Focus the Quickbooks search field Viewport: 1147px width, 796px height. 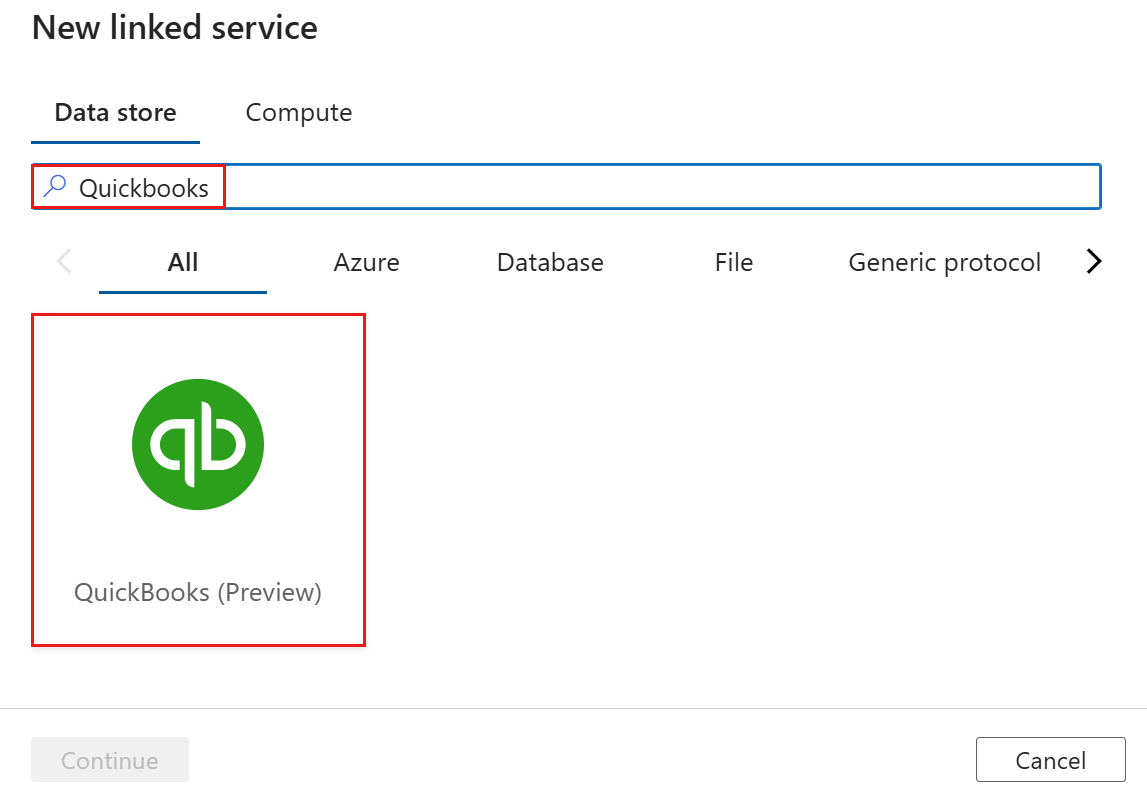point(566,187)
